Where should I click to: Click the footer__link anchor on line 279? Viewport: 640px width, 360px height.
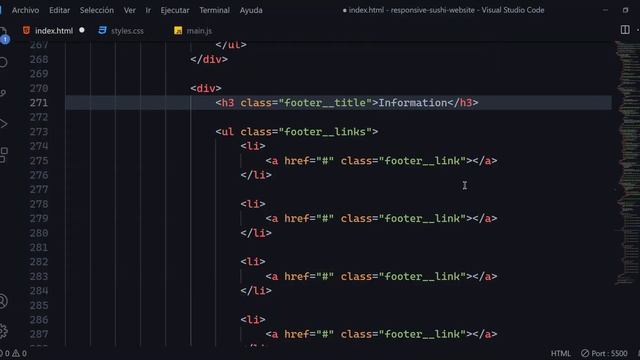click(381, 218)
